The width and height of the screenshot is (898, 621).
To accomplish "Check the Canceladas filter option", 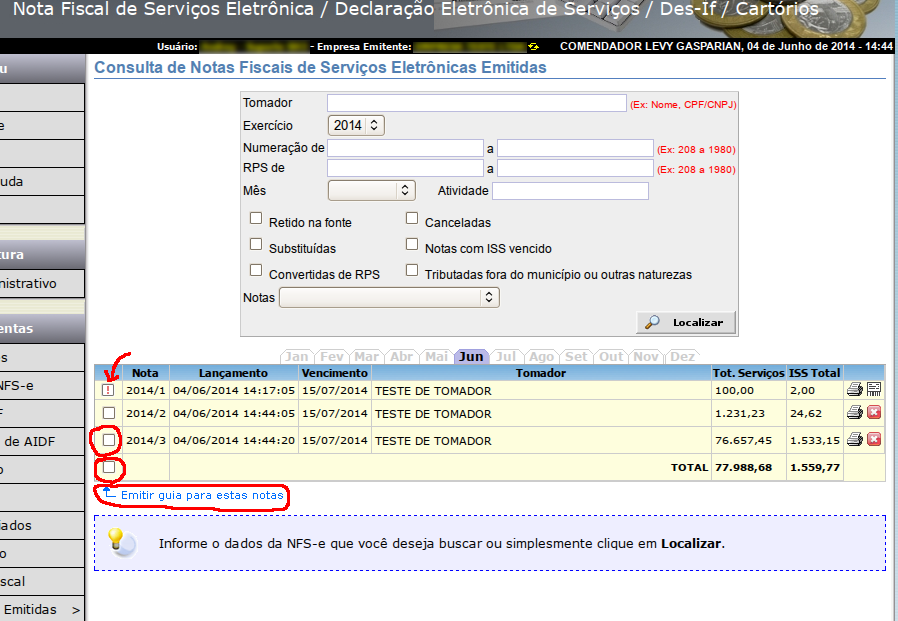I will [x=412, y=218].
